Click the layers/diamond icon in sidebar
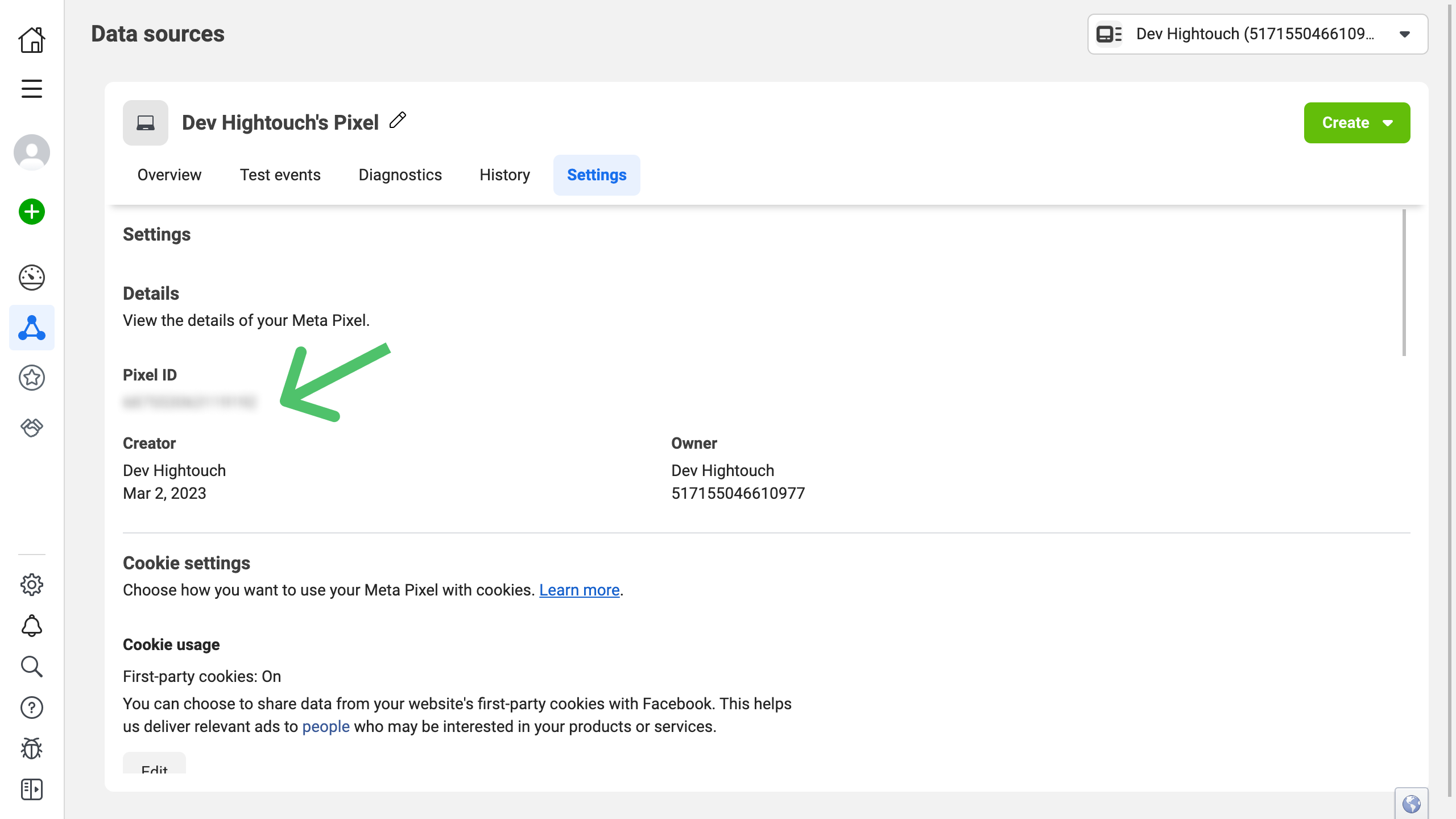1456x819 pixels. click(x=31, y=428)
